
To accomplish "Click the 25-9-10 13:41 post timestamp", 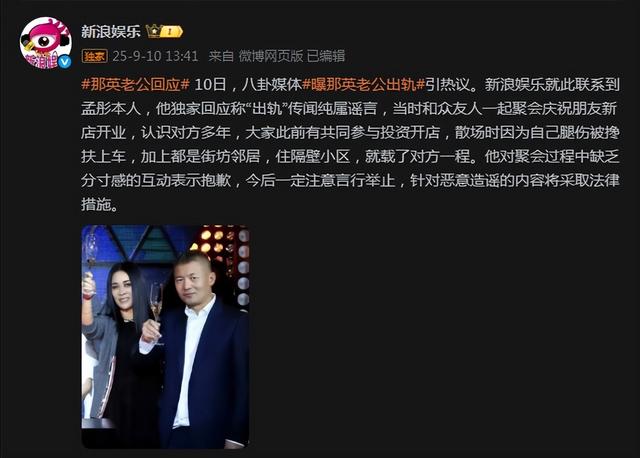I will (x=155, y=56).
